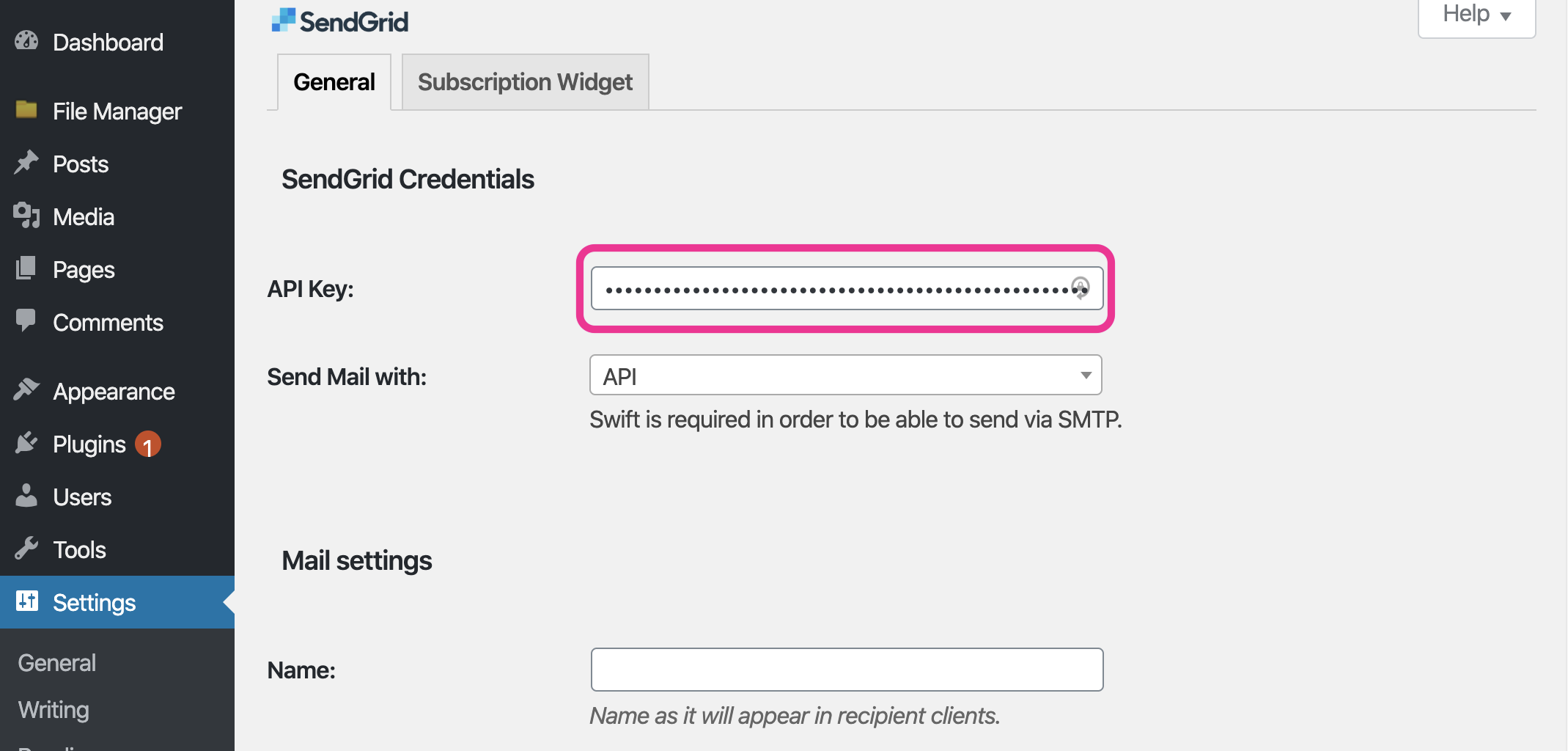Reveal the hidden API Key value
This screenshot has height=751, width=1568.
[x=1081, y=288]
